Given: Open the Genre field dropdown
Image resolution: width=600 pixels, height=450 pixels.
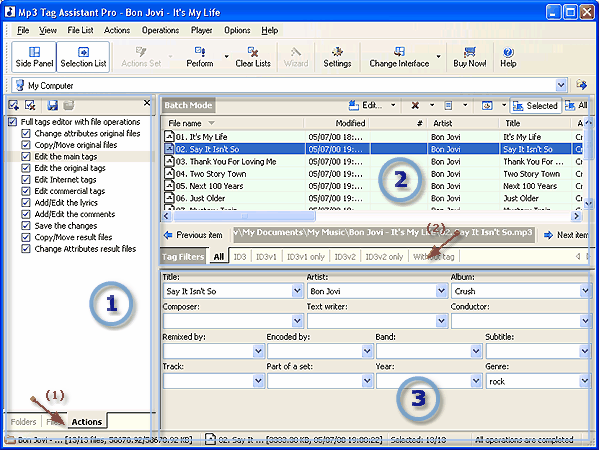Looking at the screenshot, I should tap(585, 381).
